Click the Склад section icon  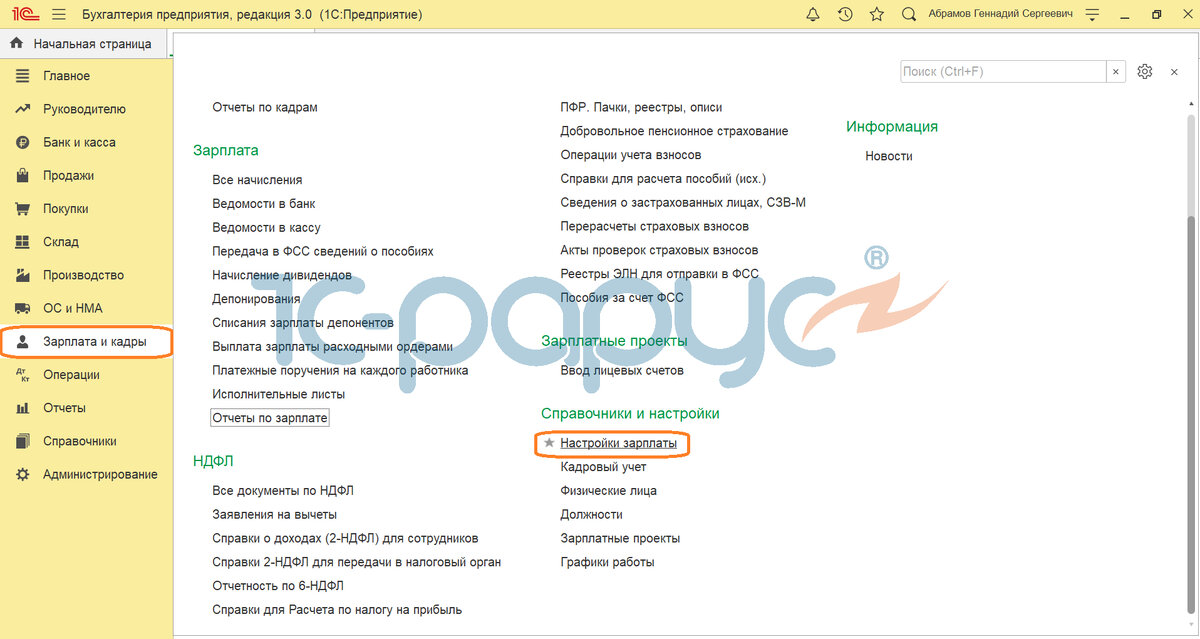coord(22,242)
